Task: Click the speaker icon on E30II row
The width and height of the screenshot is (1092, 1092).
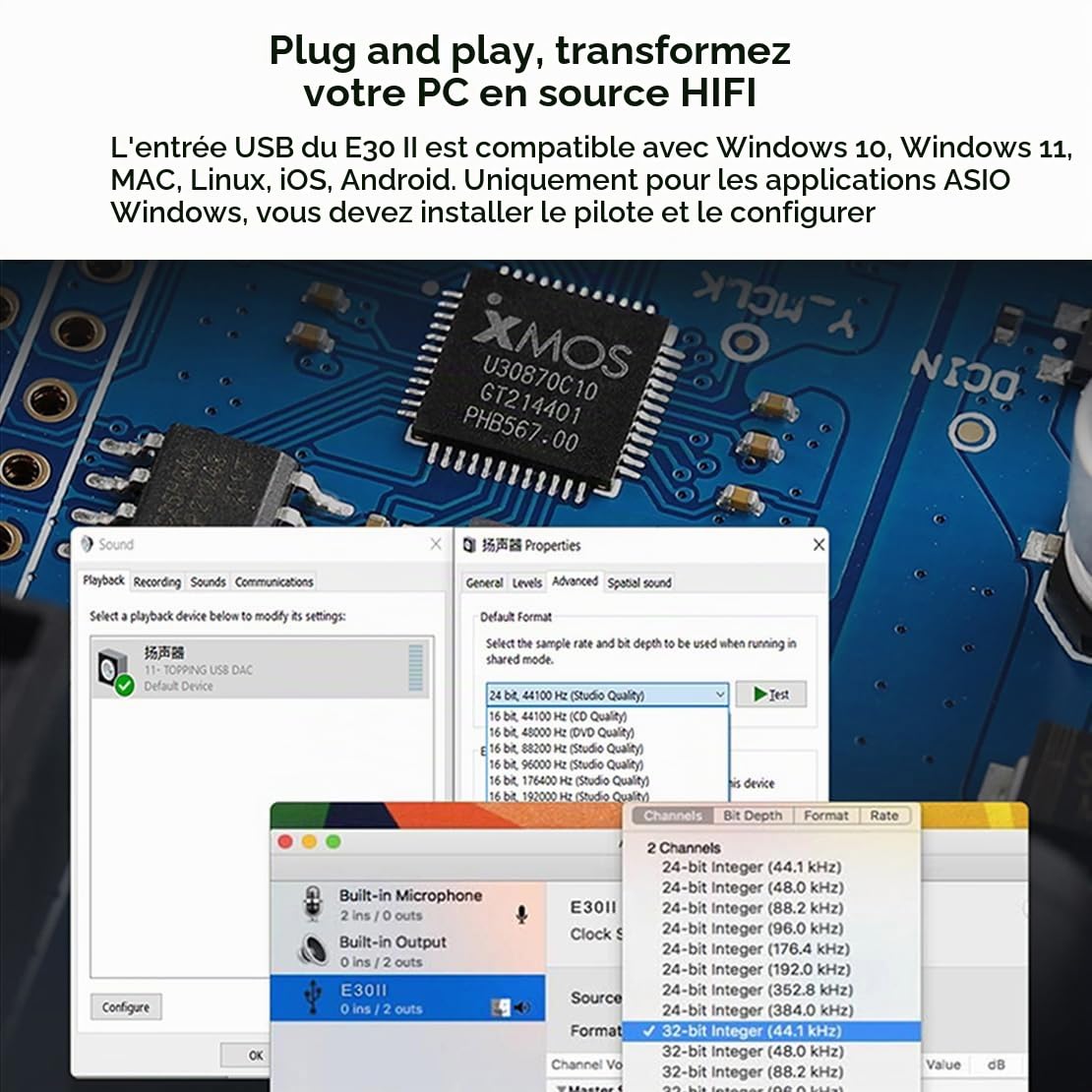Action: 522,1007
